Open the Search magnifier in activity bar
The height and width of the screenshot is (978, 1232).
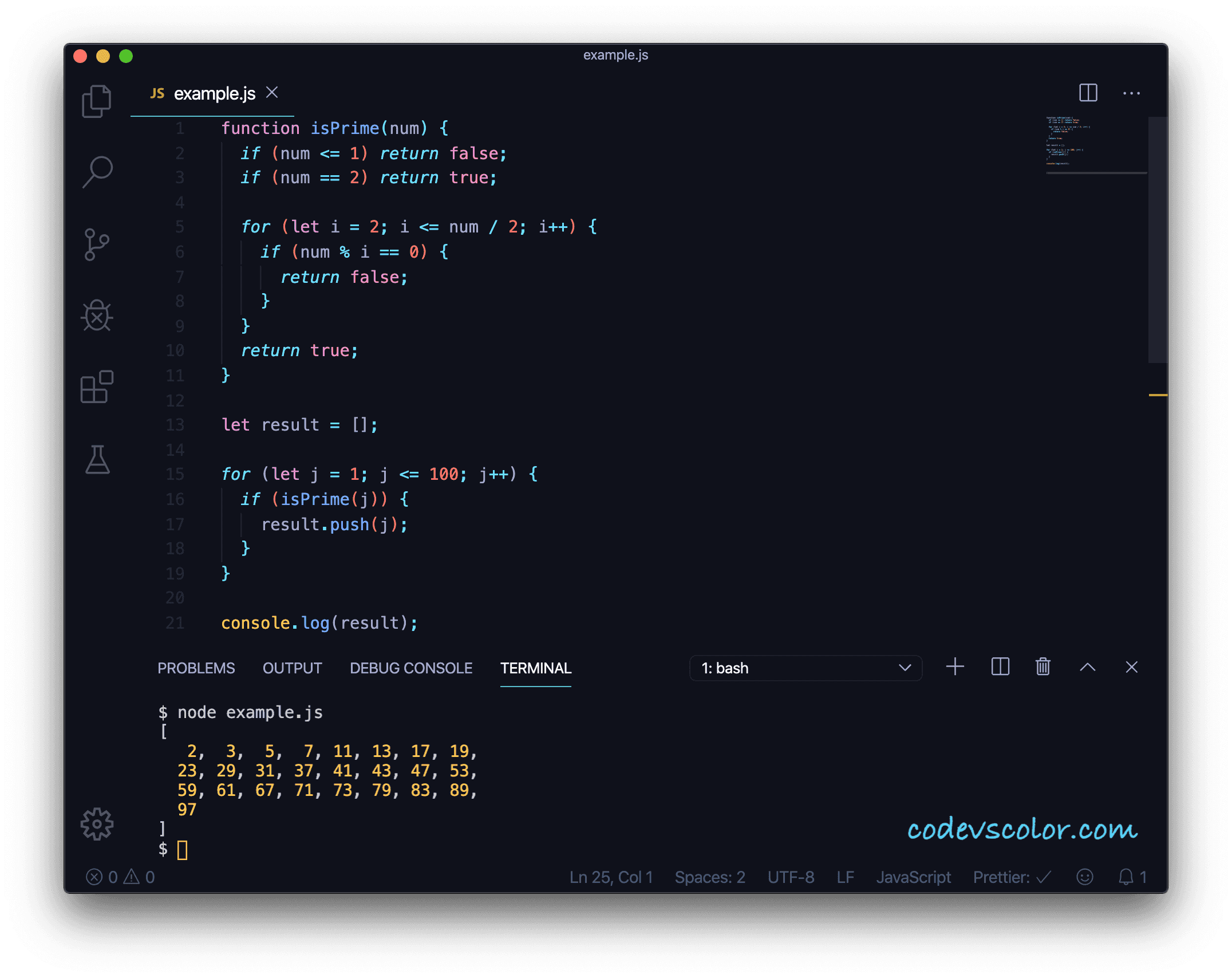pyautogui.click(x=97, y=172)
